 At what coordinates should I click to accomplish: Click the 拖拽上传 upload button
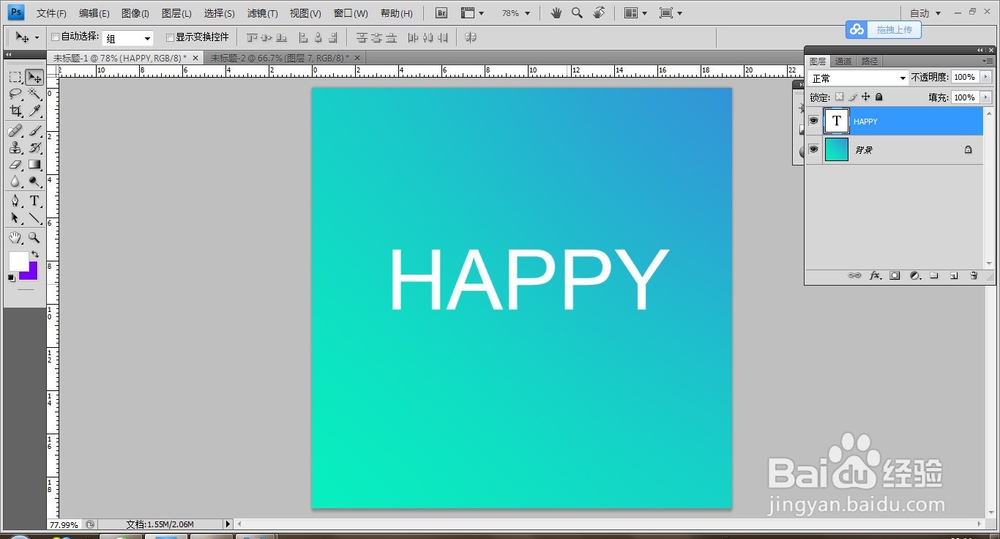pyautogui.click(x=883, y=29)
